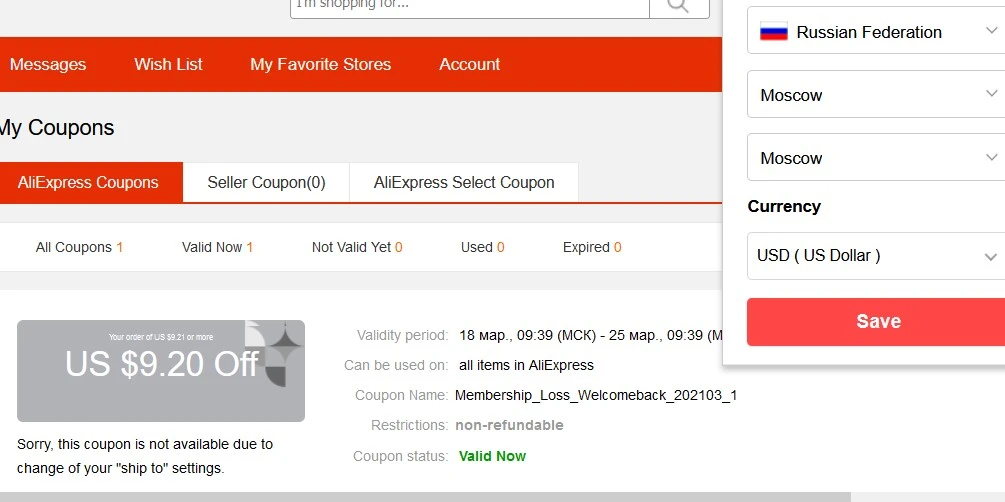
Task: Click the US $9.20 Off coupon card
Action: (161, 371)
